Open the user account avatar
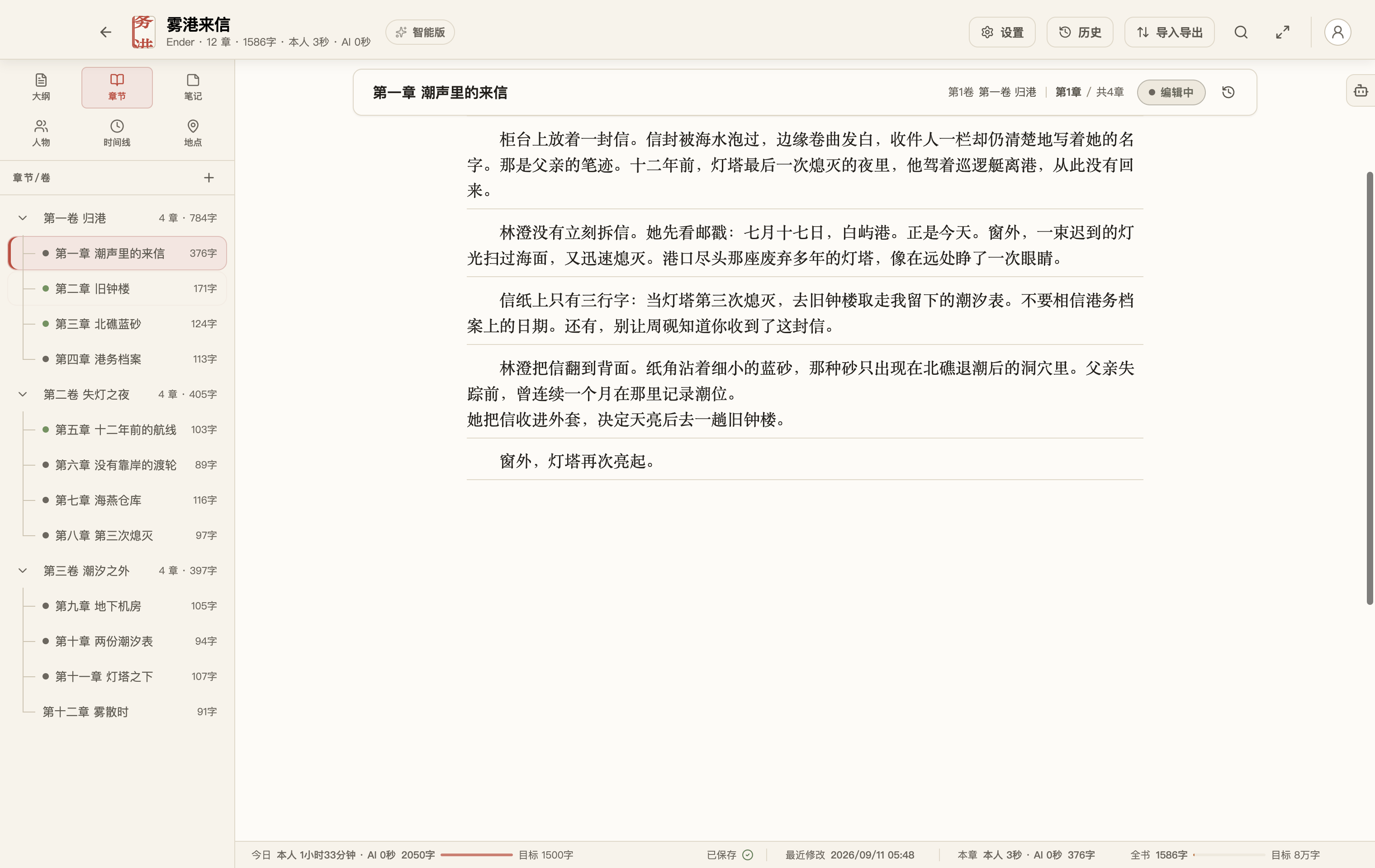Viewport: 1375px width, 868px height. (x=1337, y=32)
